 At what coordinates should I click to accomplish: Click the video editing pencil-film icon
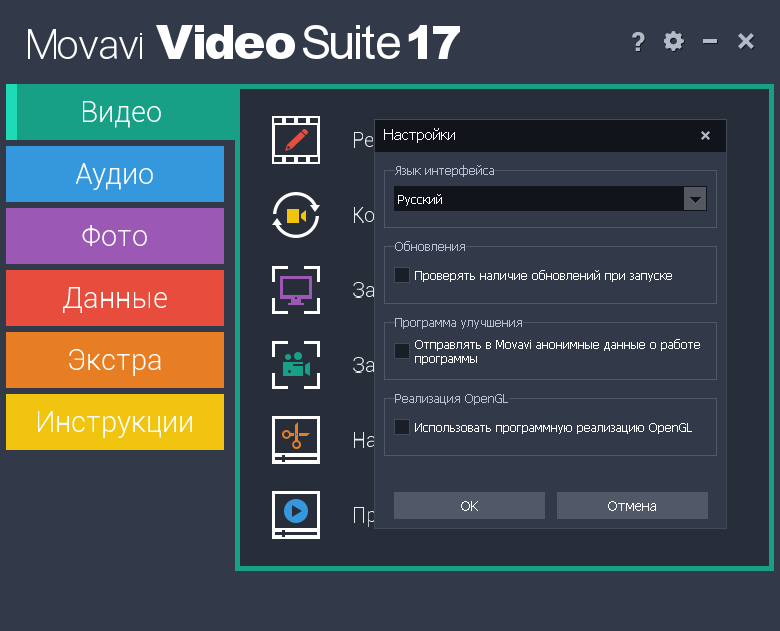click(296, 140)
